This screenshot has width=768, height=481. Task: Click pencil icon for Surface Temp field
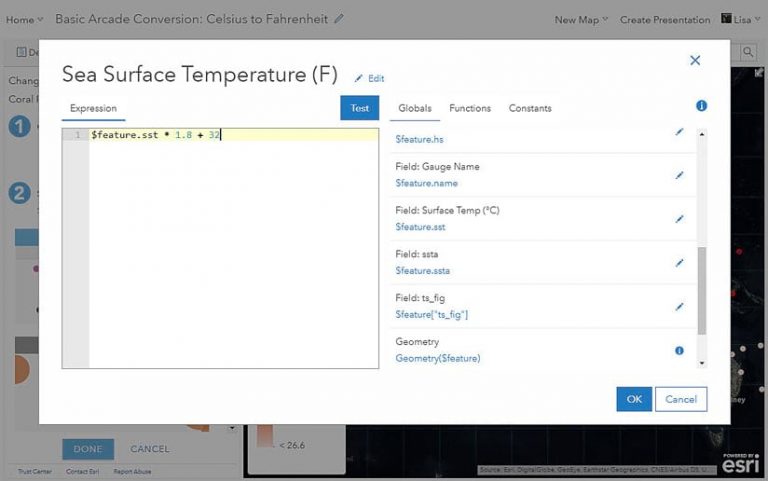tap(679, 219)
